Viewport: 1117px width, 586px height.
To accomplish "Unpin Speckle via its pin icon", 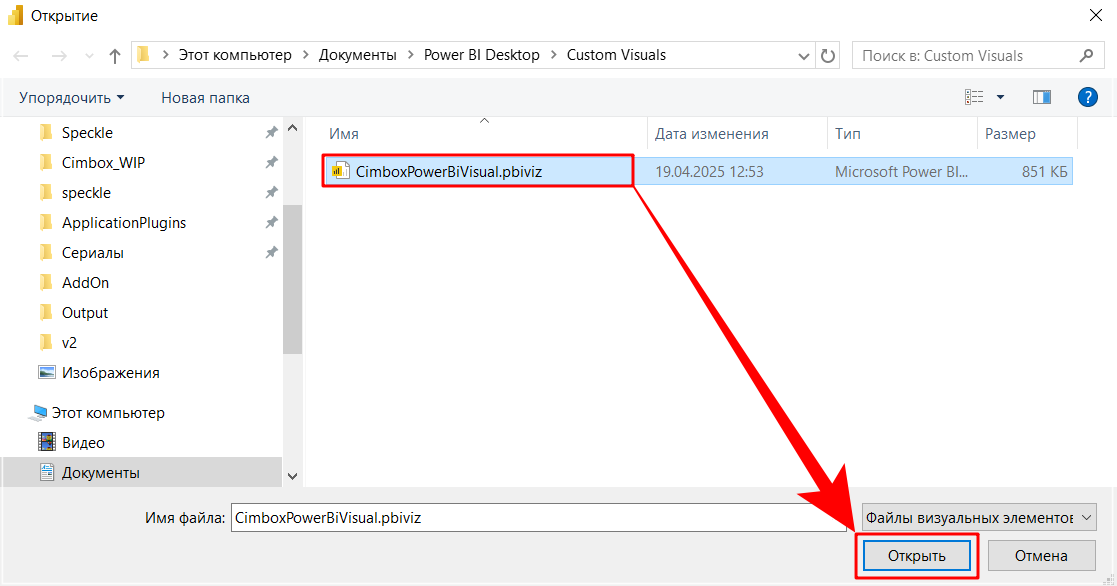I will [x=271, y=132].
